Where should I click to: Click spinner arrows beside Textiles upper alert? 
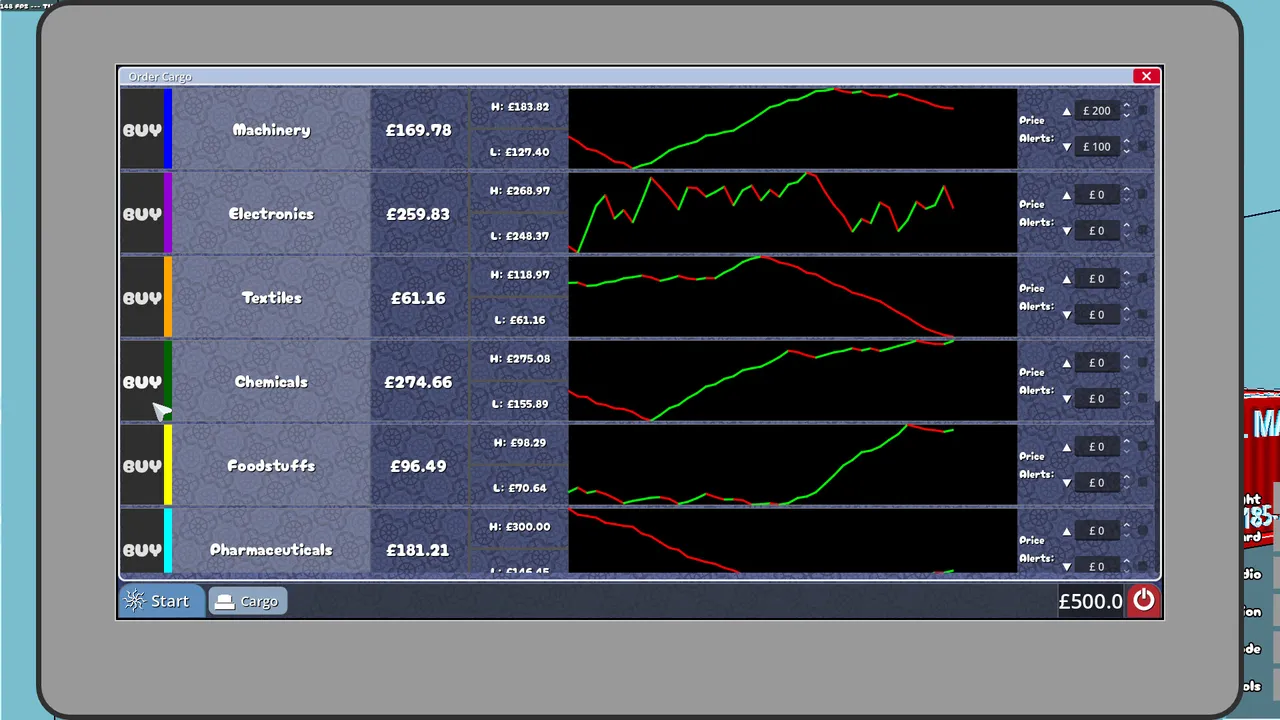(x=1126, y=279)
